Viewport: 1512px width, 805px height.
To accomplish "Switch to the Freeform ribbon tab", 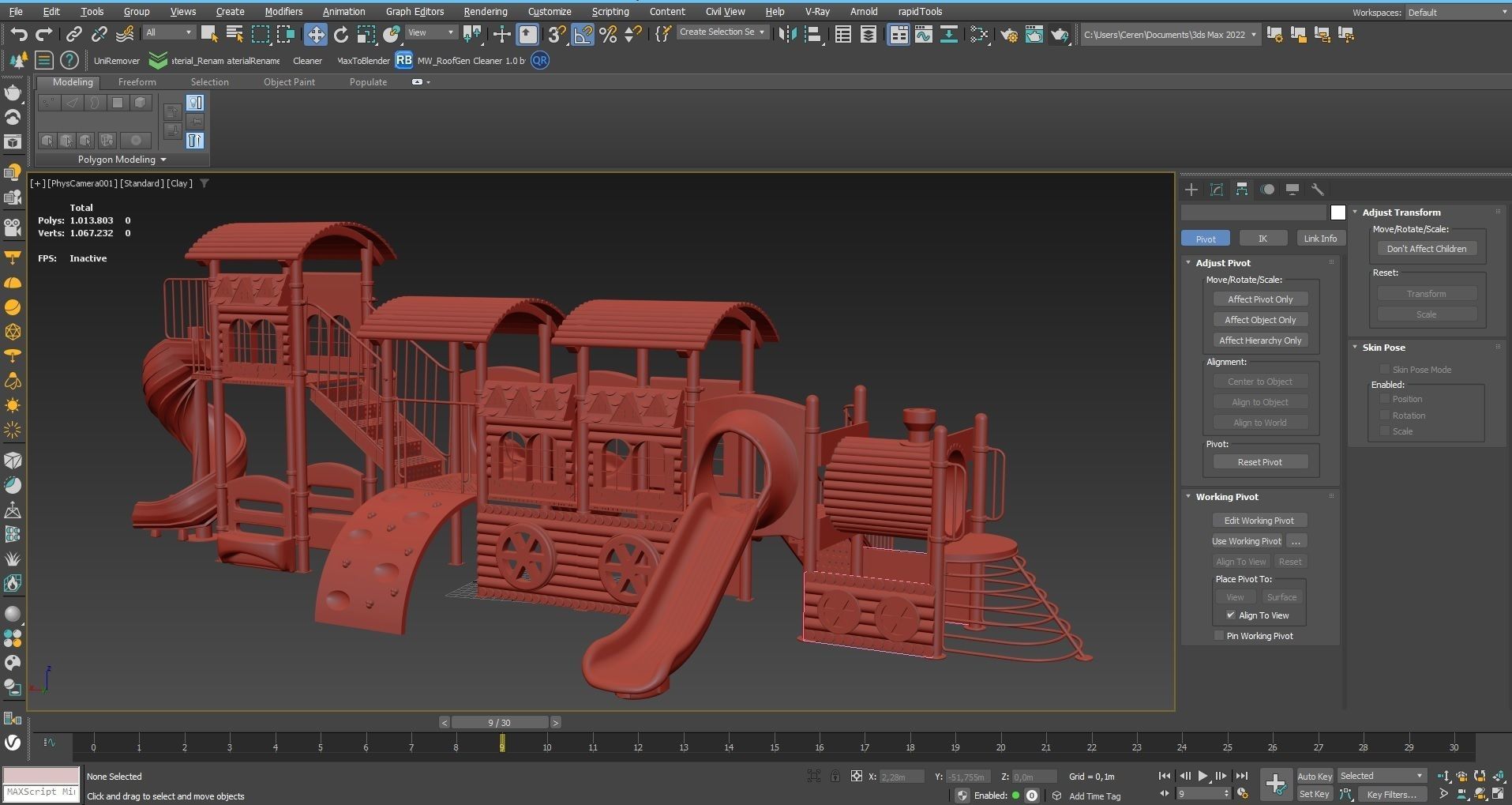I will pyautogui.click(x=137, y=82).
